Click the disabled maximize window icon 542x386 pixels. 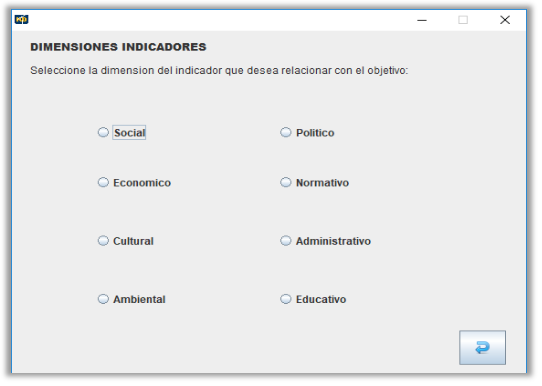[x=463, y=20]
